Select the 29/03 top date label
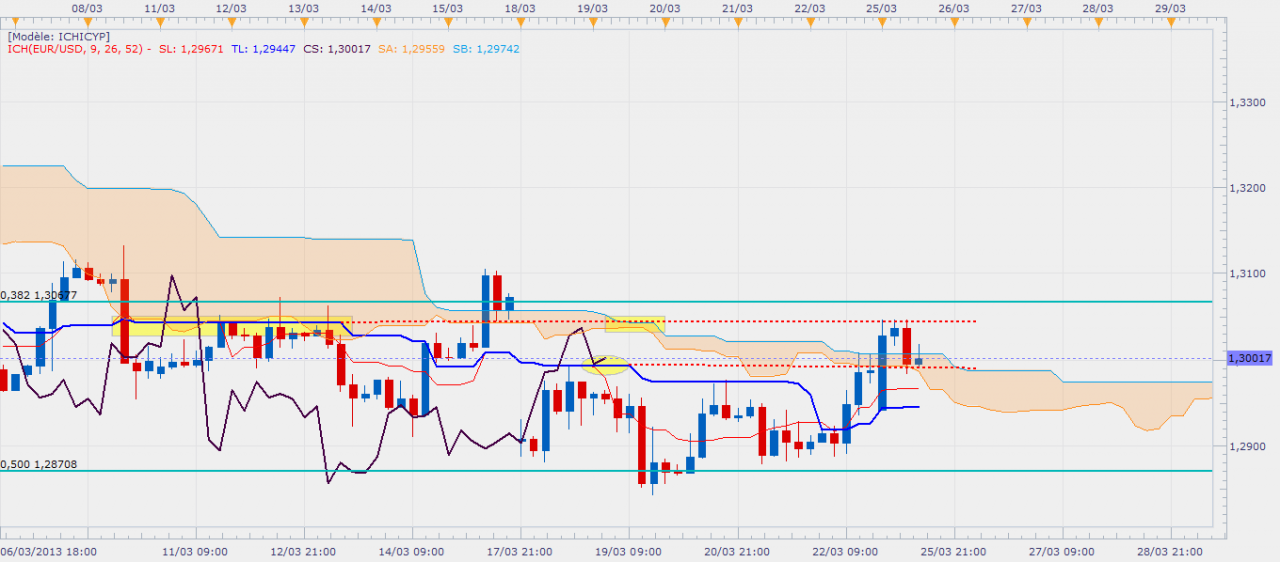Viewport: 1280px width, 562px height. coord(1170,7)
